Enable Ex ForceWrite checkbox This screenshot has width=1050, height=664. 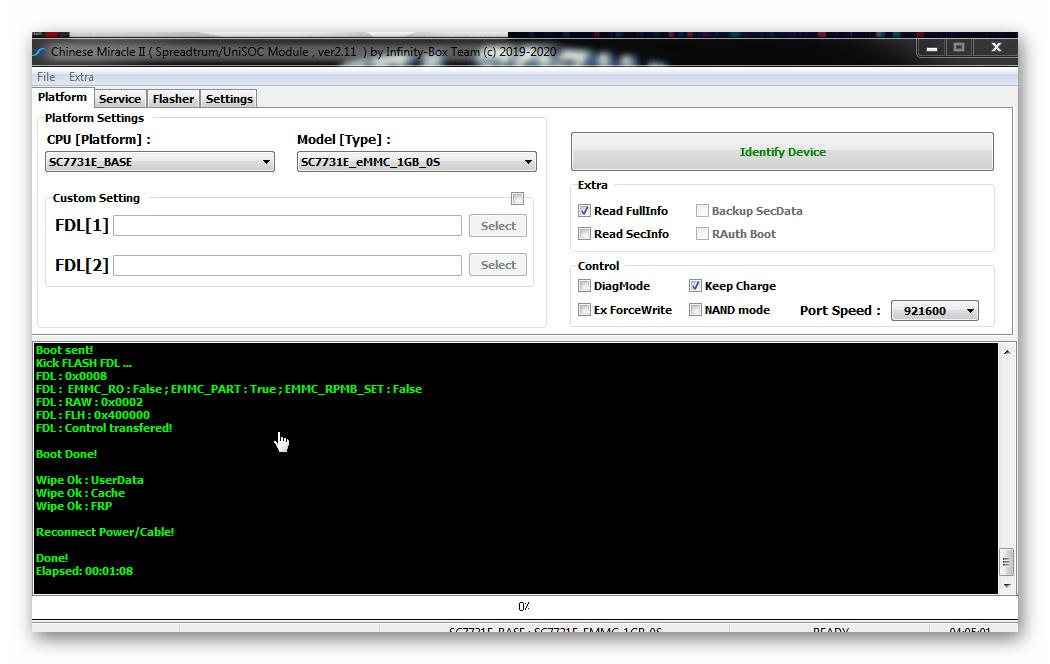(584, 310)
